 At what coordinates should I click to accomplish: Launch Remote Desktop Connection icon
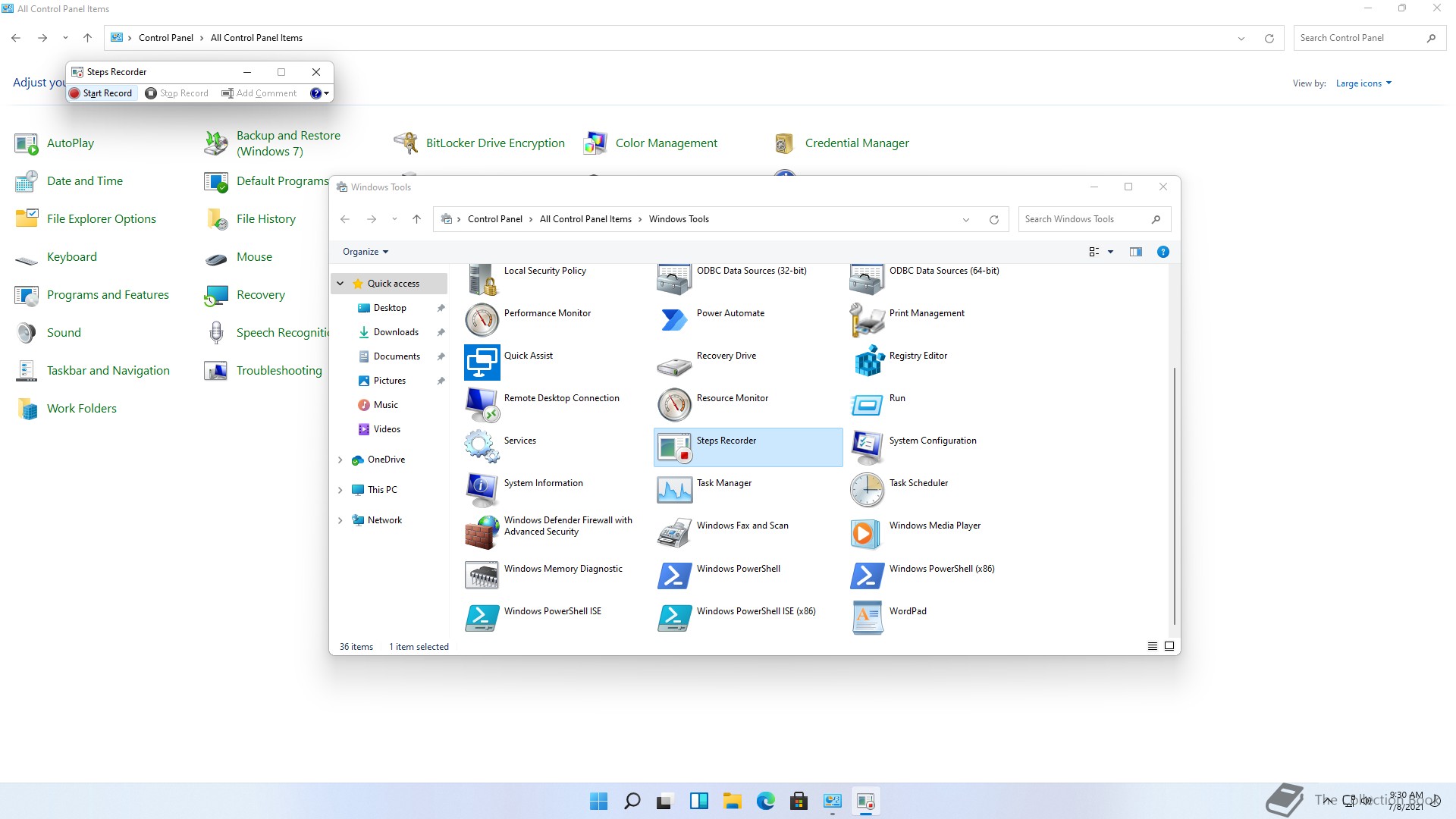point(482,405)
